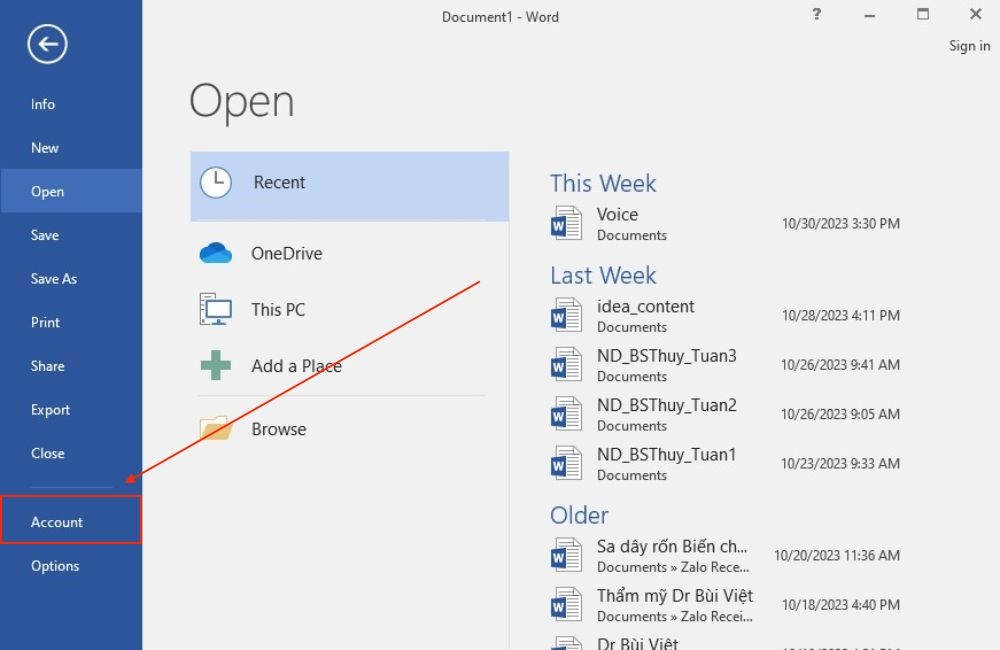This screenshot has width=1000, height=650.
Task: Click the Add a Place label
Action: click(x=297, y=366)
